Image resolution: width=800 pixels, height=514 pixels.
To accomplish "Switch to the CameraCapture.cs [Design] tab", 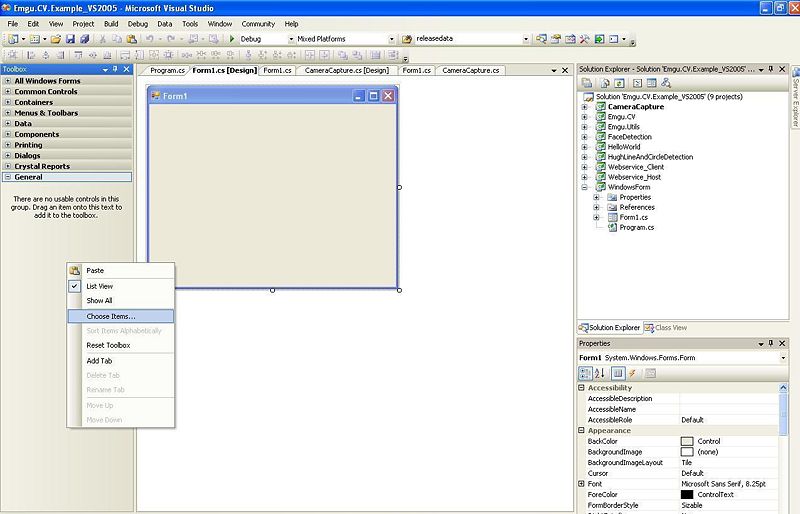I will [x=347, y=70].
